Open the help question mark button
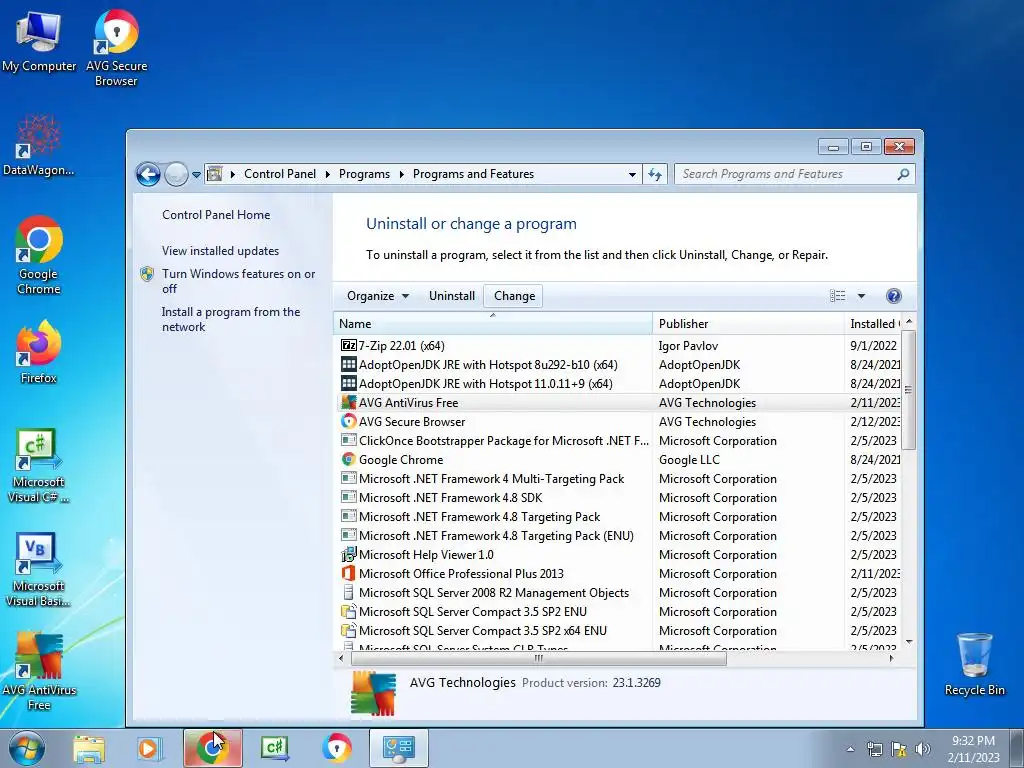Image resolution: width=1024 pixels, height=768 pixels. coord(893,296)
